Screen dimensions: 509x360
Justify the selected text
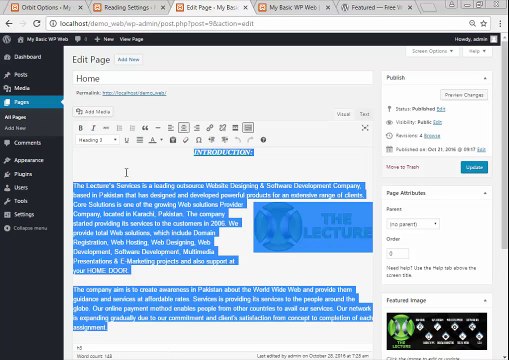click(x=140, y=140)
